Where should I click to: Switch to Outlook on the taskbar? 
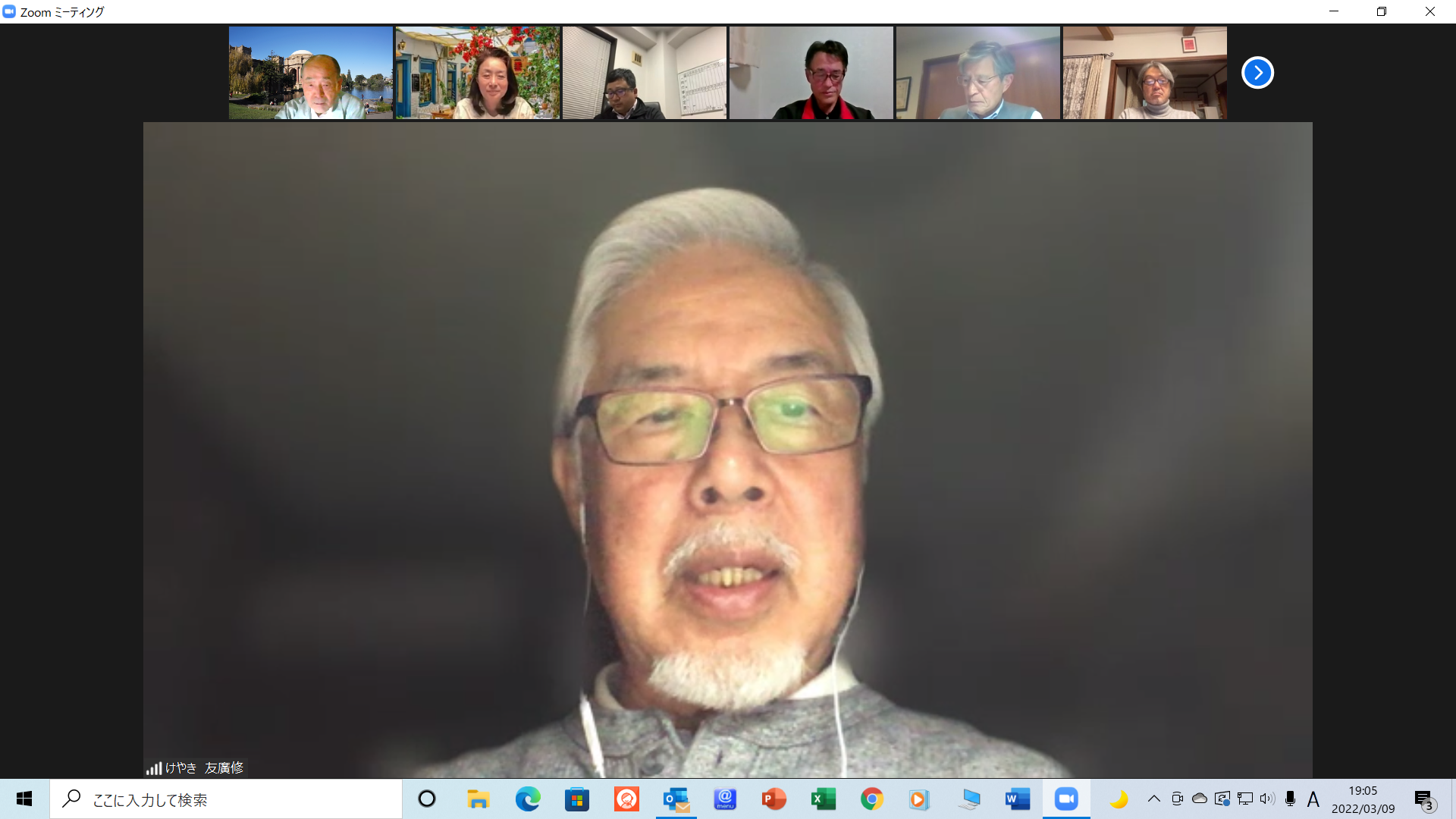click(x=676, y=799)
